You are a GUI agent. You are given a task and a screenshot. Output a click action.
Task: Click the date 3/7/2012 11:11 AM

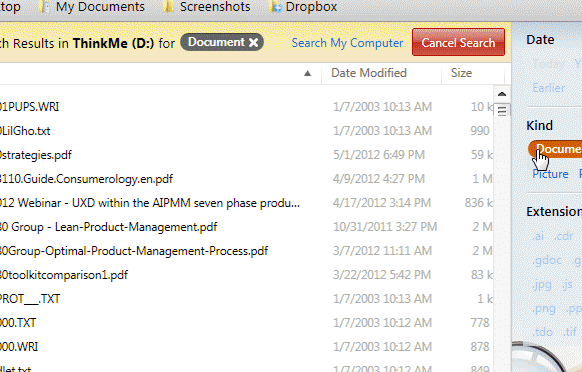pyautogui.click(x=382, y=251)
